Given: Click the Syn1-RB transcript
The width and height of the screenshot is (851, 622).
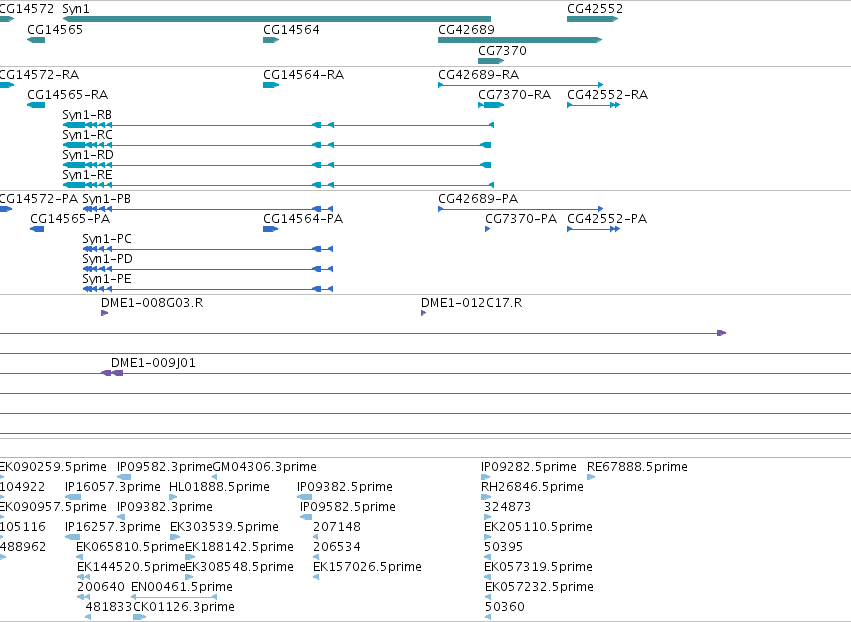Looking at the screenshot, I should pyautogui.click(x=278, y=125).
